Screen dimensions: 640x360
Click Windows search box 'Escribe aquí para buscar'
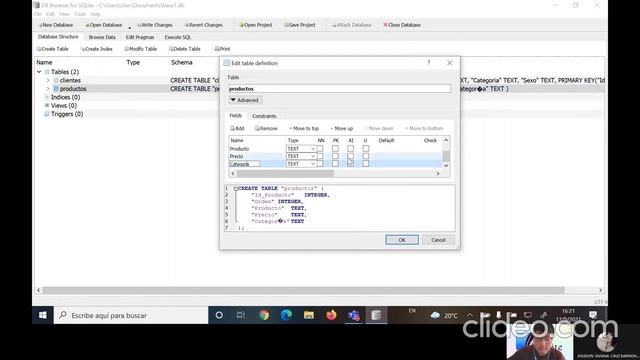coord(131,315)
